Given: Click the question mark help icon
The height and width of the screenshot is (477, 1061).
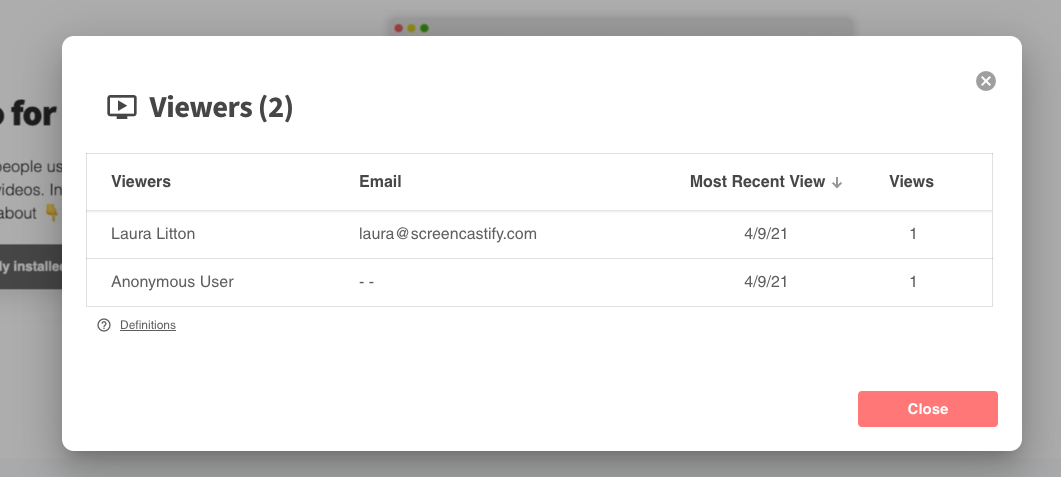Looking at the screenshot, I should coord(104,325).
